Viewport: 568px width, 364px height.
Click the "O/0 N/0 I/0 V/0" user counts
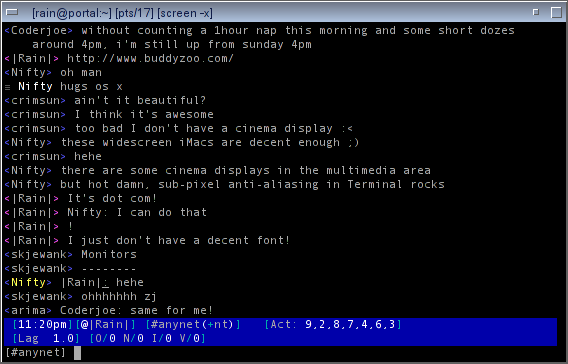tap(147, 338)
